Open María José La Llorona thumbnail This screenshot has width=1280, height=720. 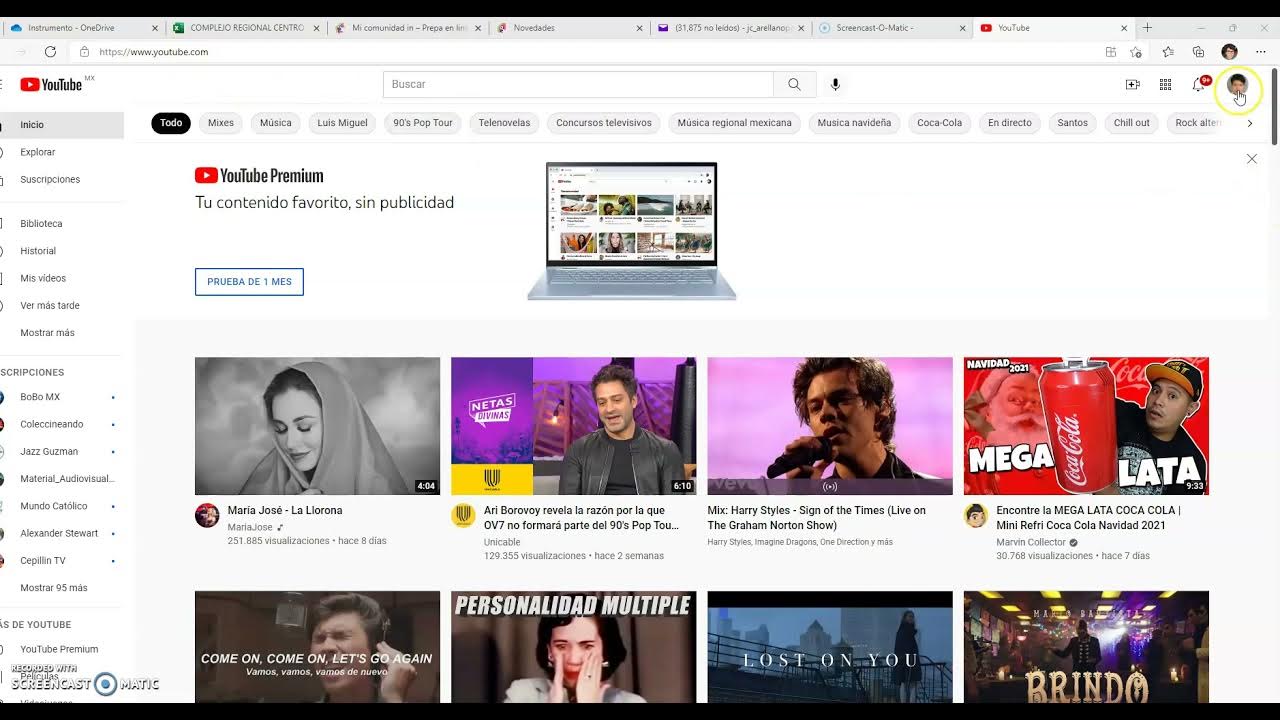317,426
